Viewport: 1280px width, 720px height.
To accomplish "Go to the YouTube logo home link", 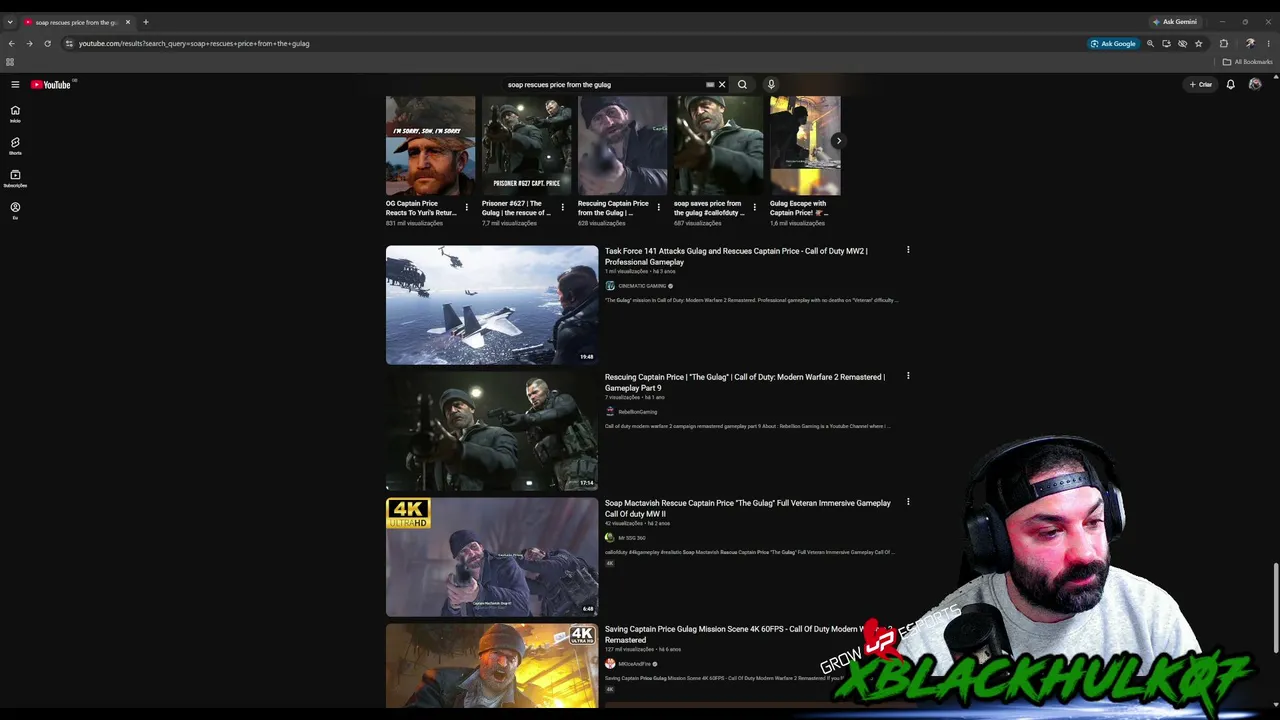I will (50, 85).
